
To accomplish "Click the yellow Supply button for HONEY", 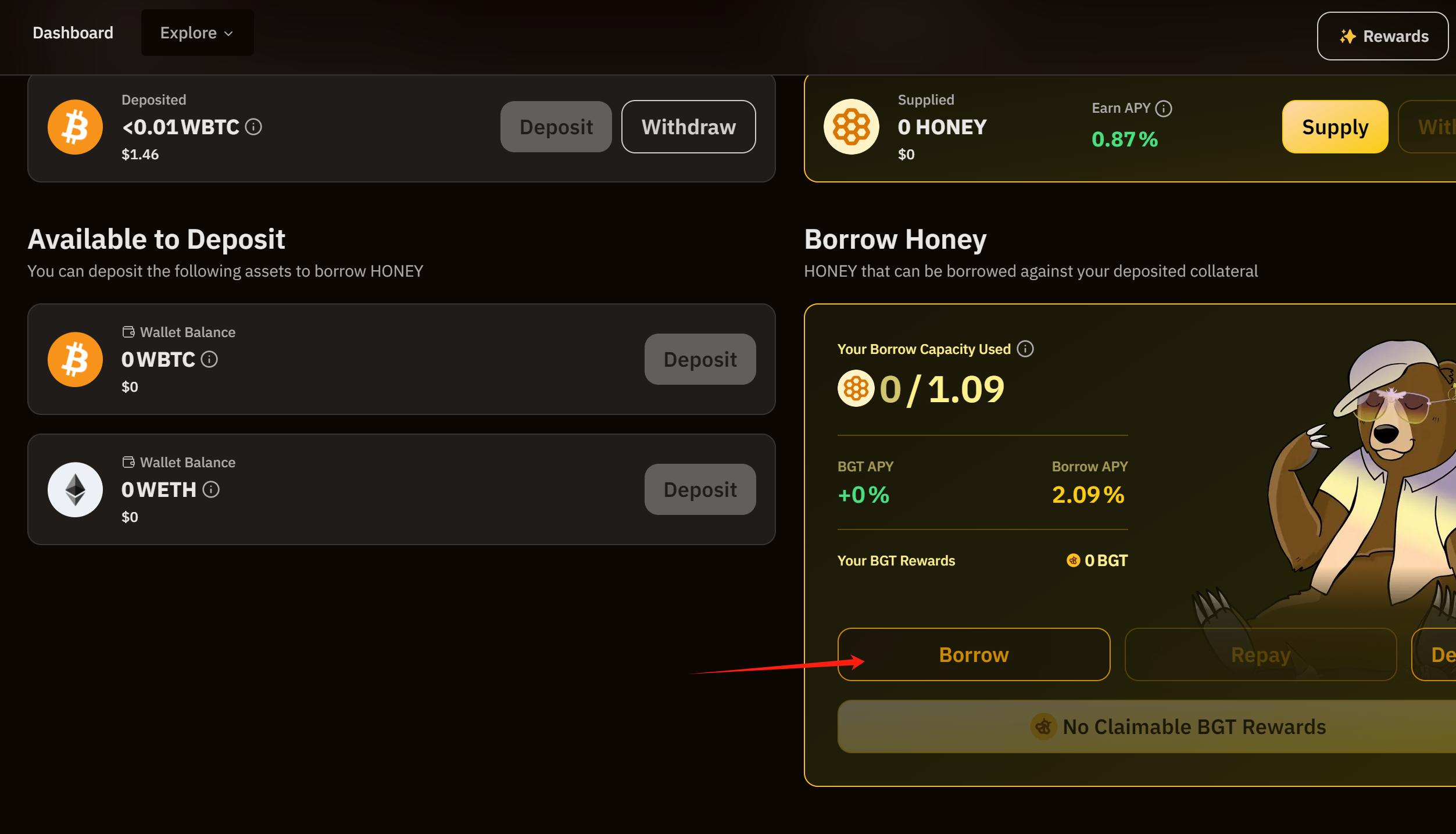I will pos(1335,127).
